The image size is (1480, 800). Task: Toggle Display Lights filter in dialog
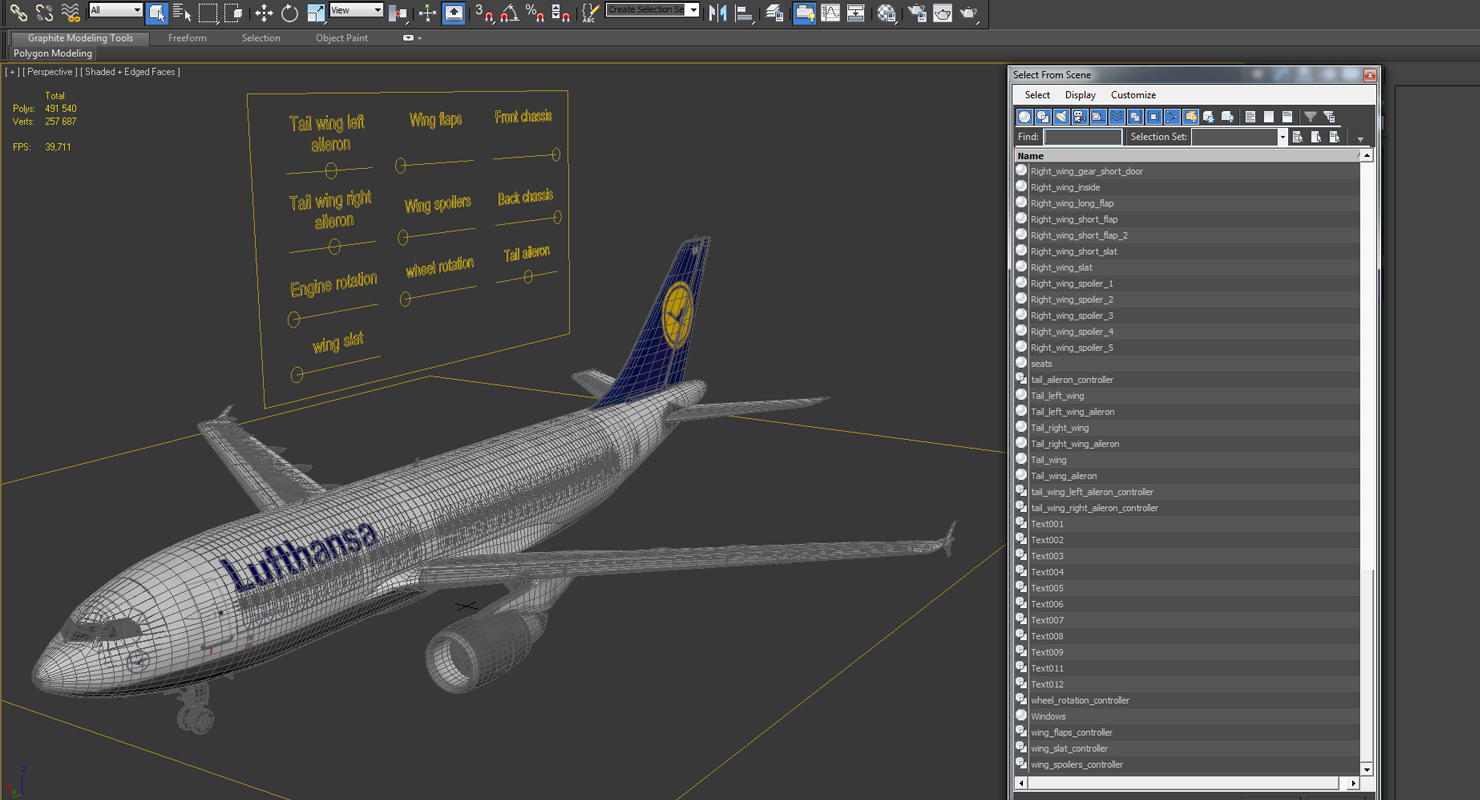pyautogui.click(x=1061, y=117)
